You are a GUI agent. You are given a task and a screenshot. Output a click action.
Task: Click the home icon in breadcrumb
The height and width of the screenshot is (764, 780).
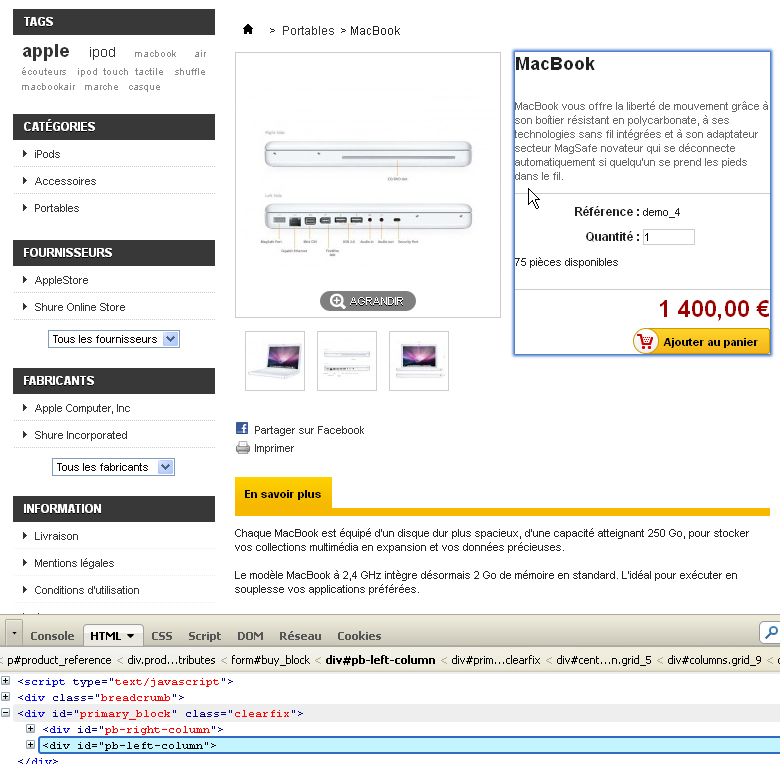(248, 29)
